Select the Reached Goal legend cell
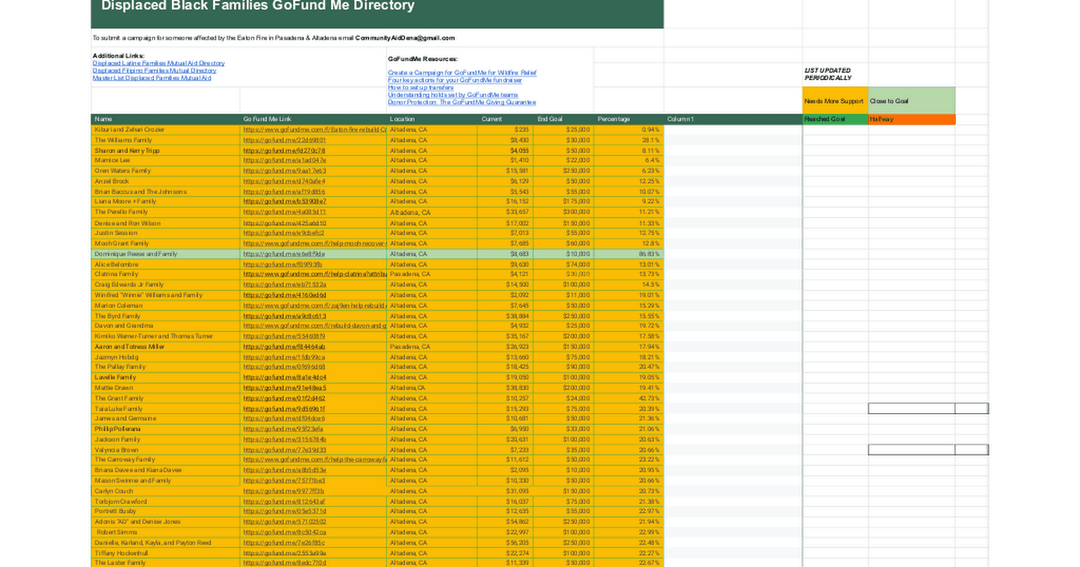1080x567 pixels. [835, 119]
